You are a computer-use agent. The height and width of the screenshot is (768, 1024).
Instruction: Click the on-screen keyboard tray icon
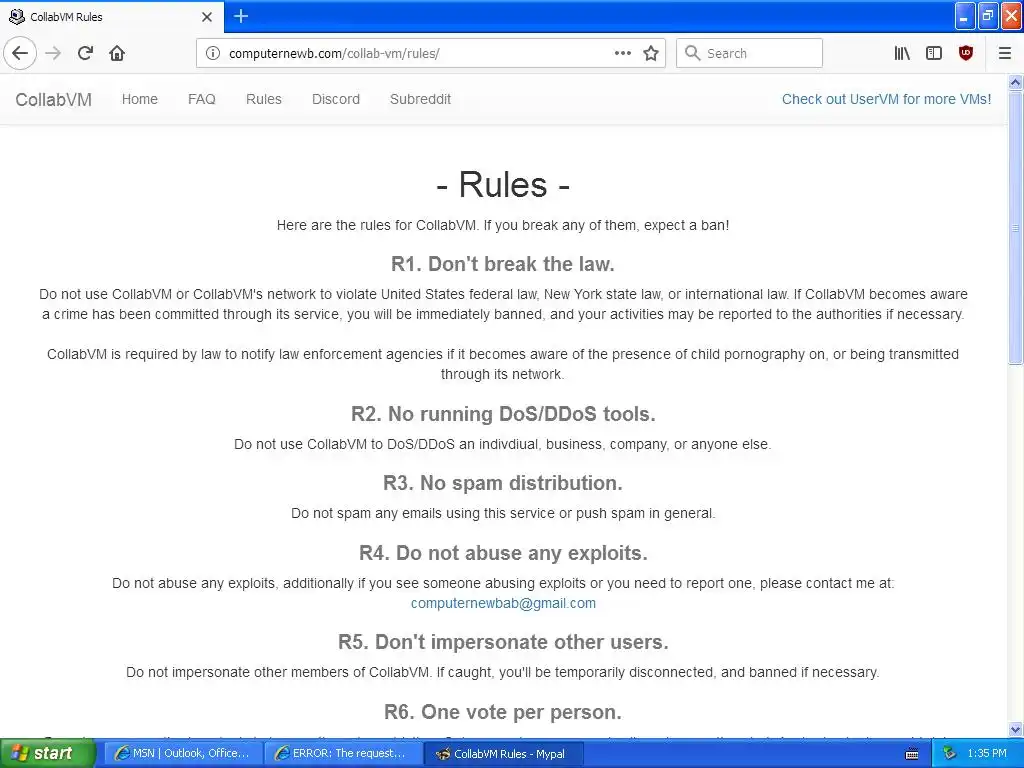pyautogui.click(x=912, y=754)
